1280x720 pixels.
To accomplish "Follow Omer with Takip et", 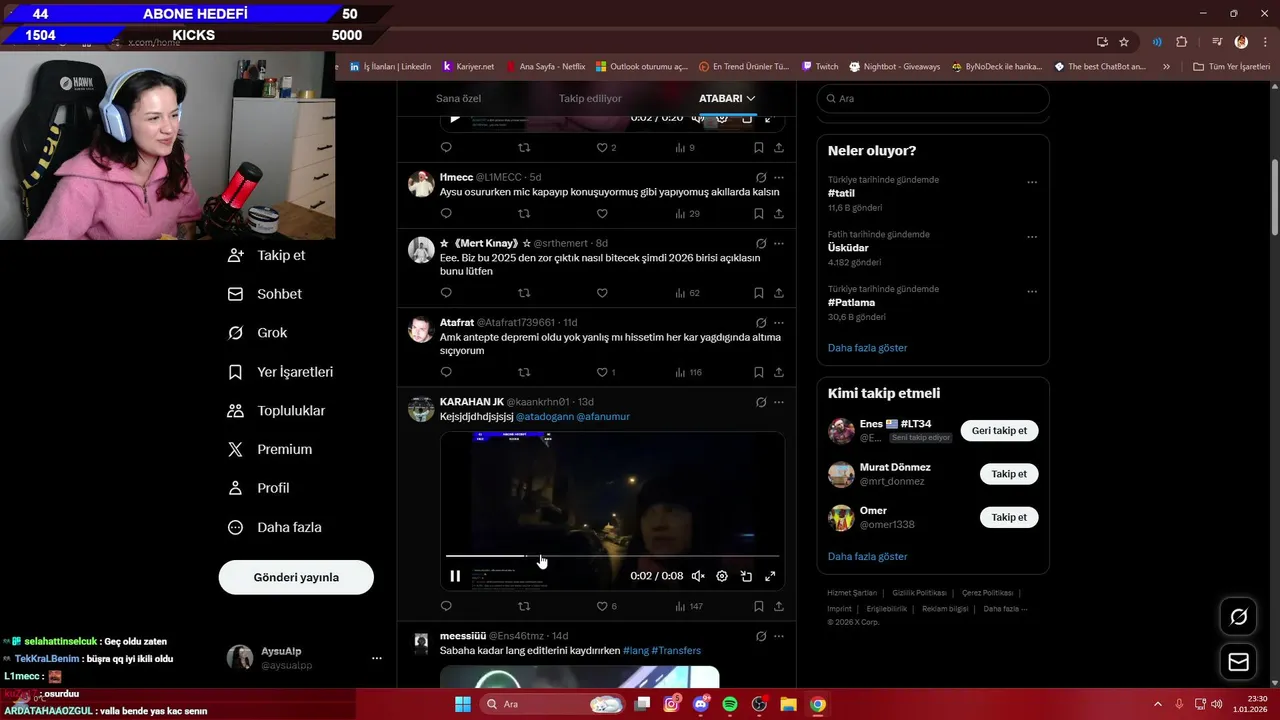I will click(x=1009, y=517).
